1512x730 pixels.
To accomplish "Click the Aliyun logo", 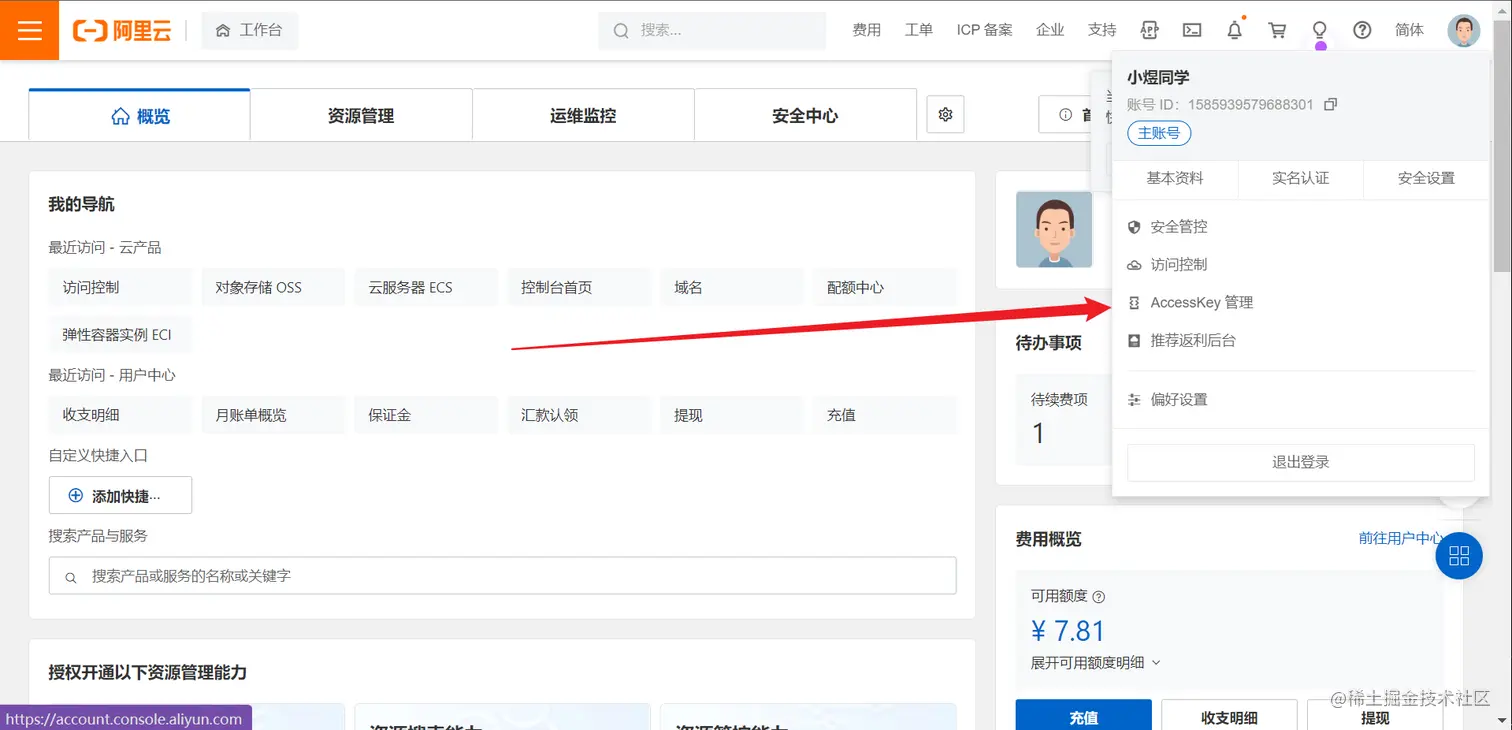I will click(x=121, y=30).
